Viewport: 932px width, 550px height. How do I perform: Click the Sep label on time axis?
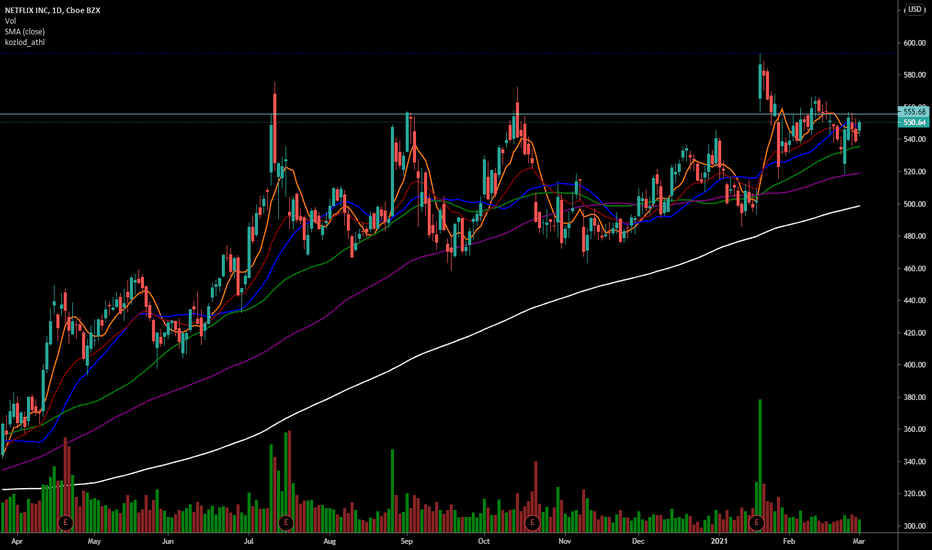(x=407, y=542)
